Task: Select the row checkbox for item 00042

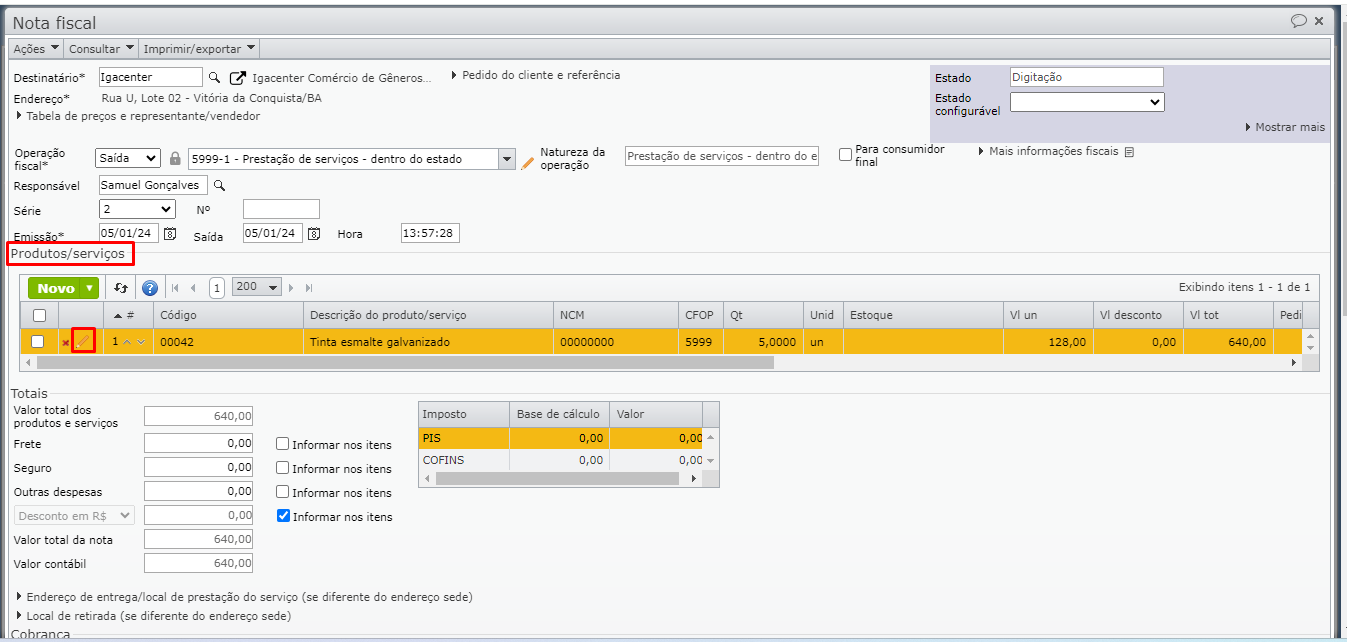Action: coord(38,342)
